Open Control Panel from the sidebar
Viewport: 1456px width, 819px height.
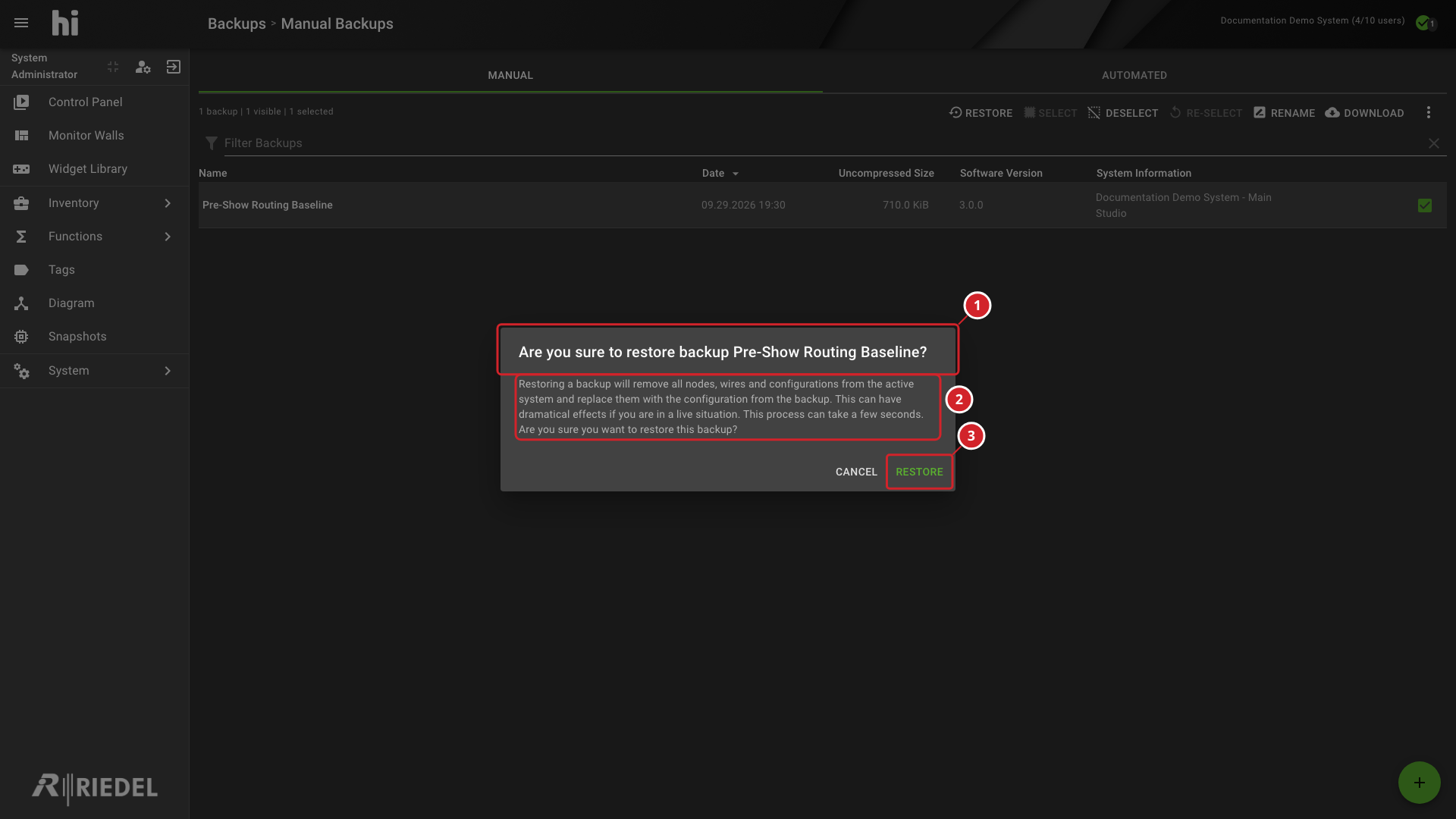click(94, 102)
